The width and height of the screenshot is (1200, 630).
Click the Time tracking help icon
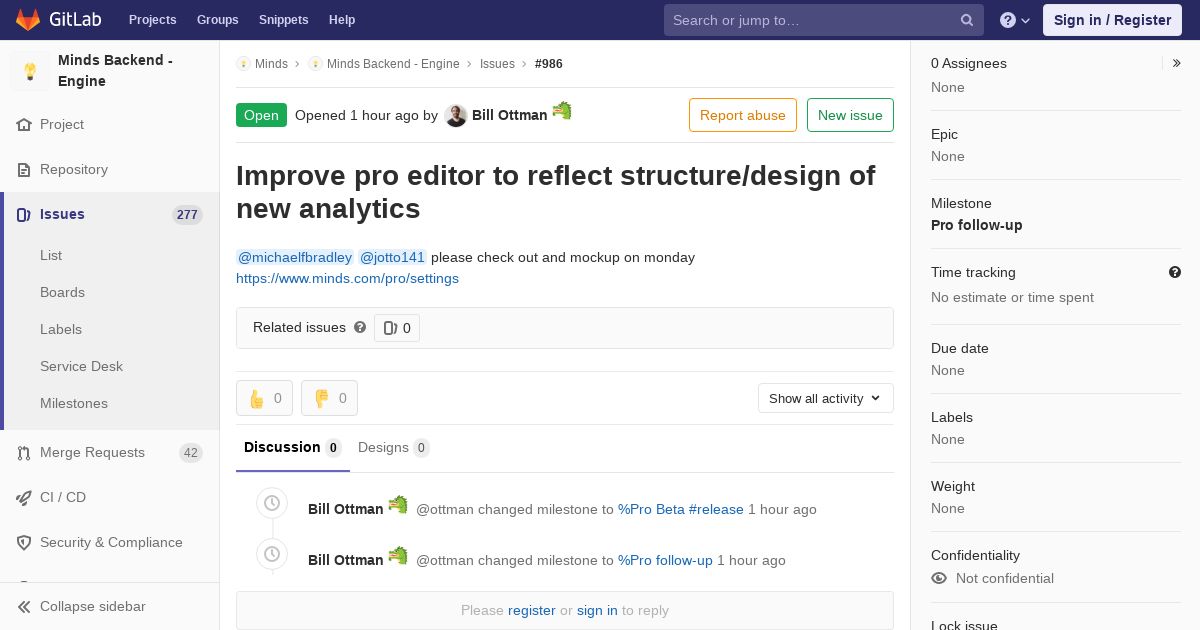click(1175, 272)
